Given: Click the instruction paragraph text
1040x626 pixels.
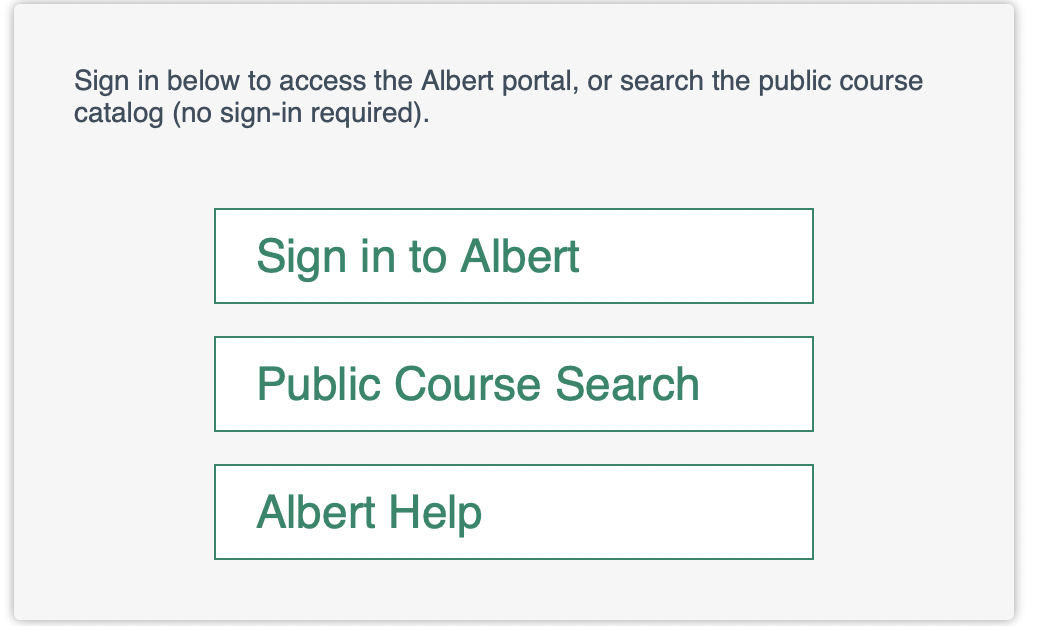Looking at the screenshot, I should click(x=498, y=97).
